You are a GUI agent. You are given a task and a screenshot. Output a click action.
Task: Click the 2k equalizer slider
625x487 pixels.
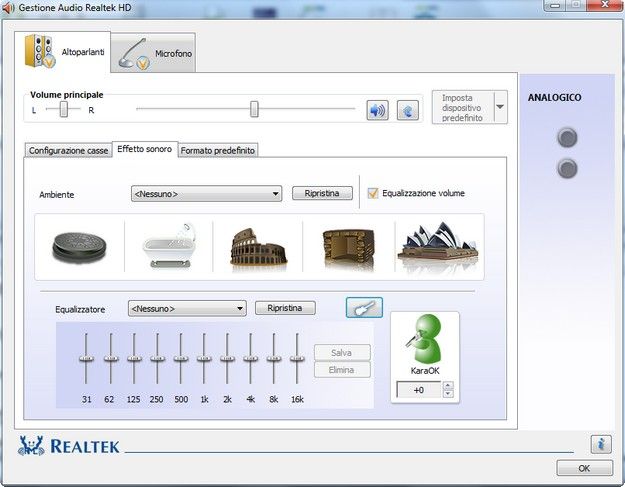pos(227,359)
